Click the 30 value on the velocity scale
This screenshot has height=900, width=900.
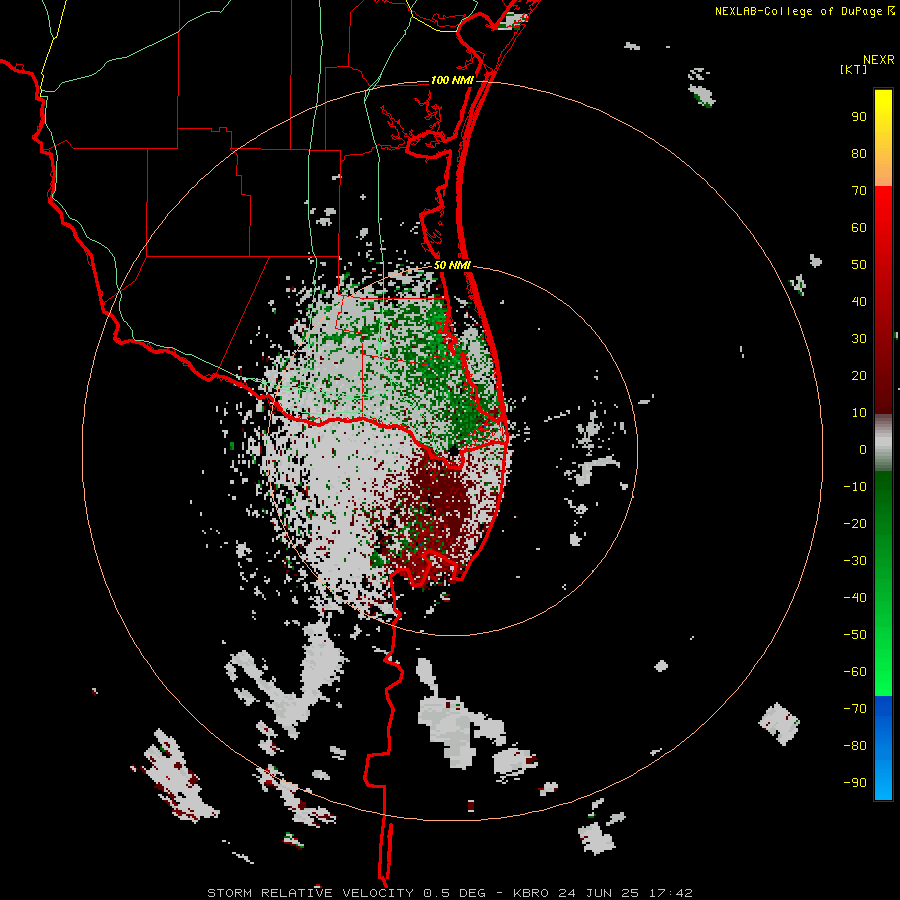[x=859, y=339]
